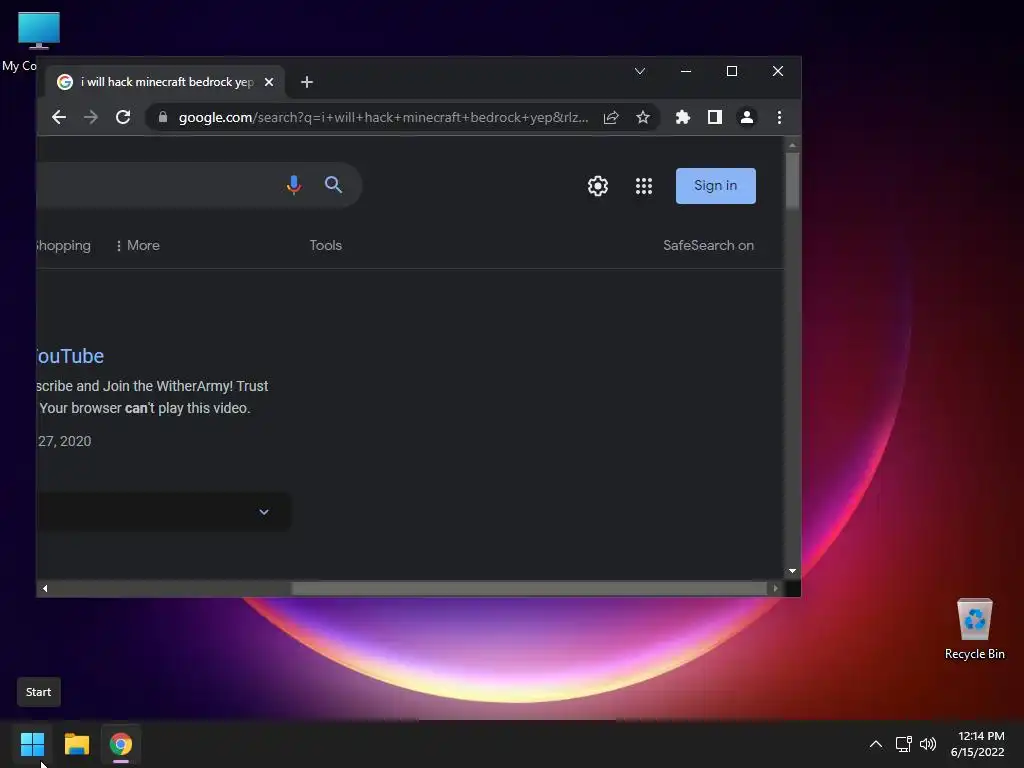The image size is (1024, 768).
Task: Open the Windows Start menu
Action: 32,744
